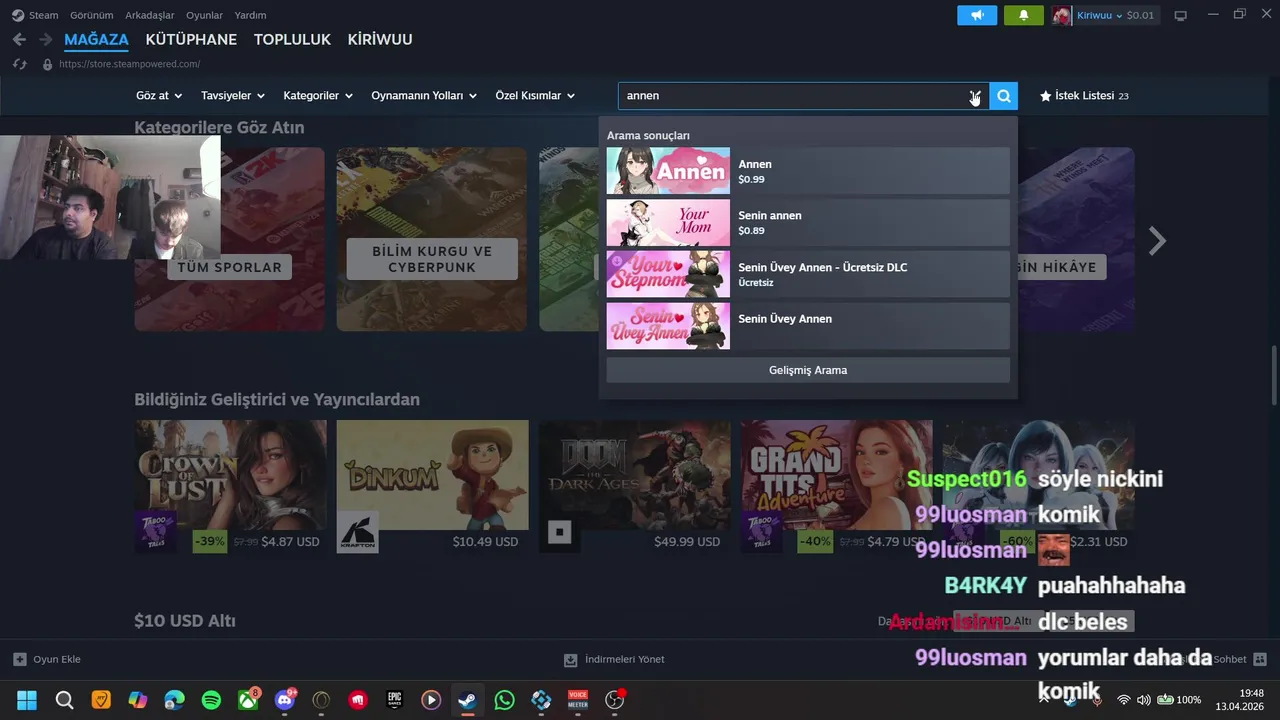Click the store URL address bar

pos(130,64)
